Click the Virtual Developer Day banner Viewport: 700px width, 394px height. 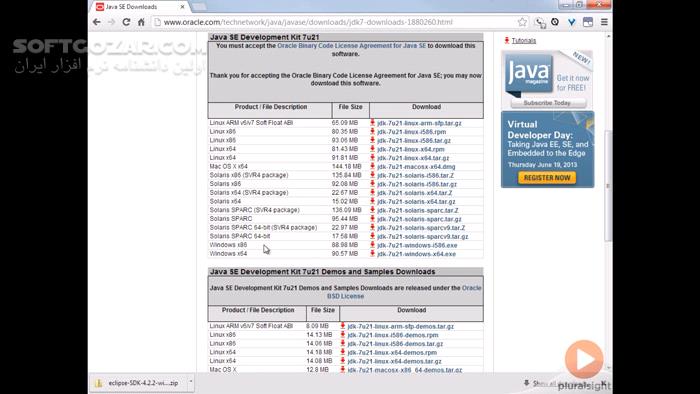click(x=547, y=149)
